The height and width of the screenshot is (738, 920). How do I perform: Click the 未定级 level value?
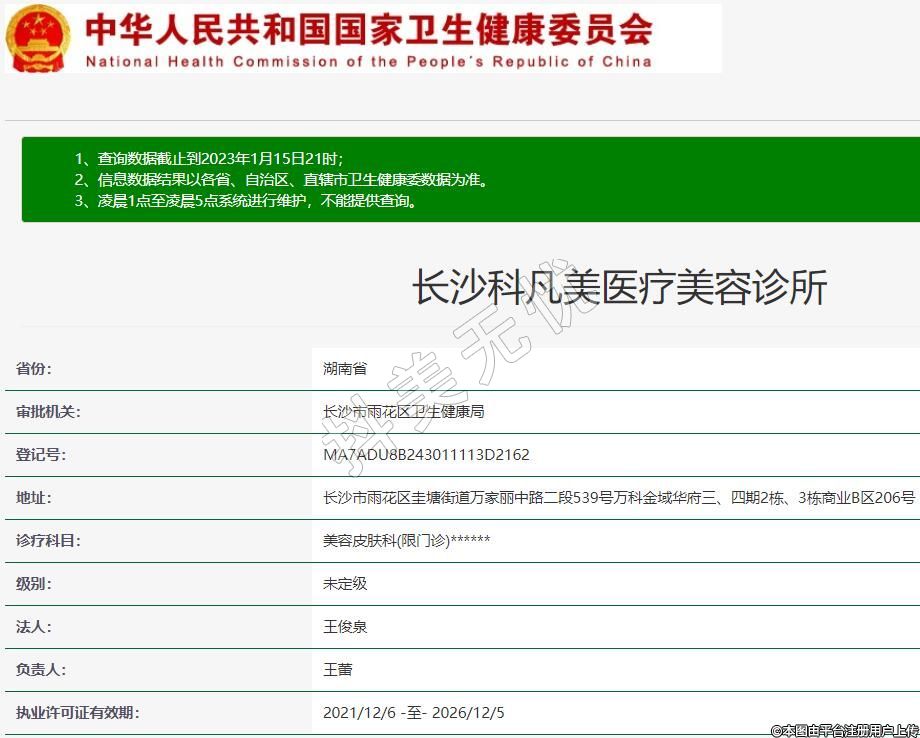click(345, 584)
